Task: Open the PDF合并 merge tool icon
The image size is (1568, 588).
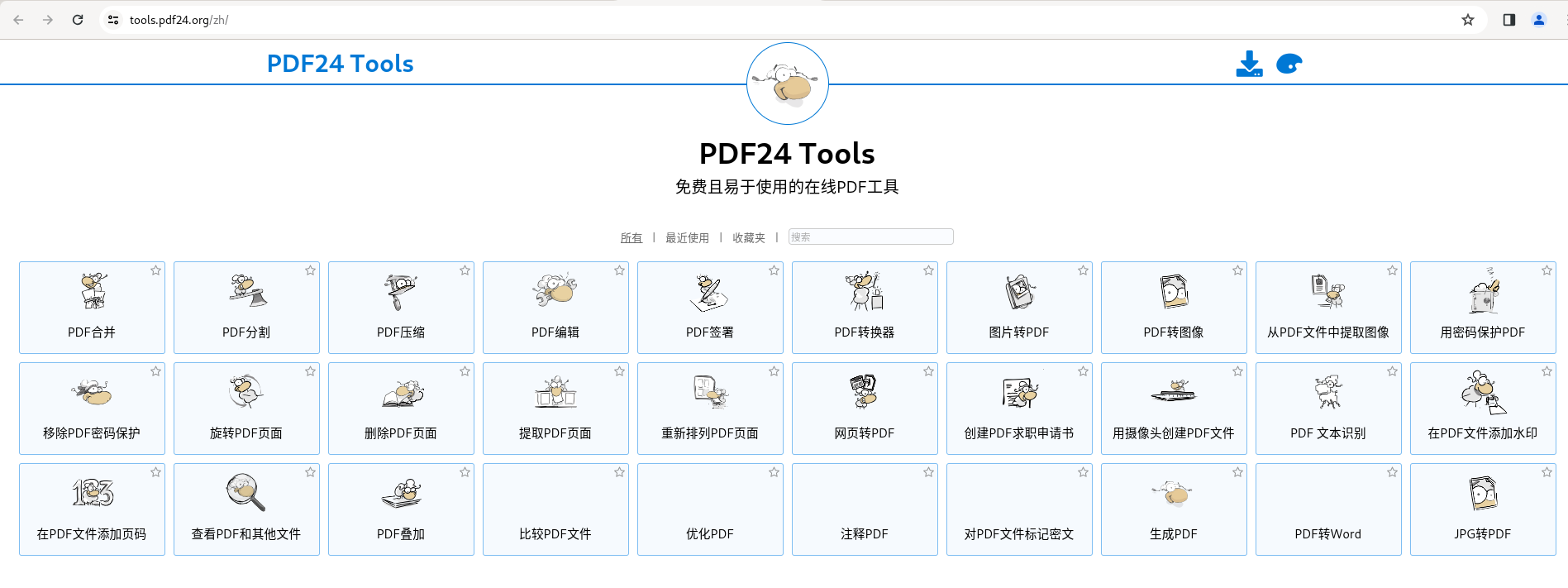Action: coord(93,291)
